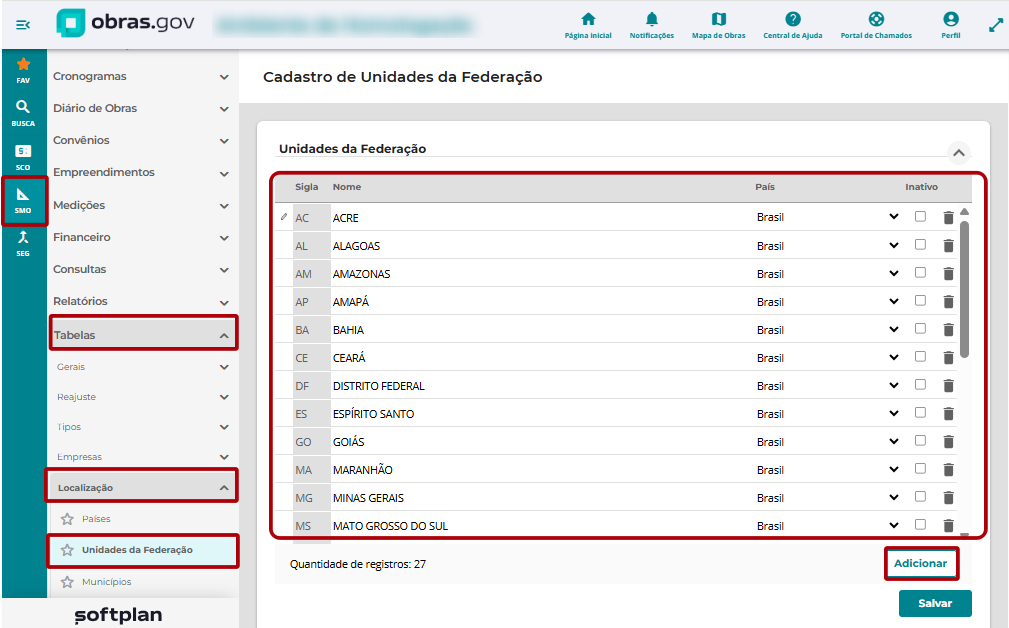Click the table's vertical scrollbar thumb
This screenshot has width=1009, height=628.
pyautogui.click(x=964, y=289)
